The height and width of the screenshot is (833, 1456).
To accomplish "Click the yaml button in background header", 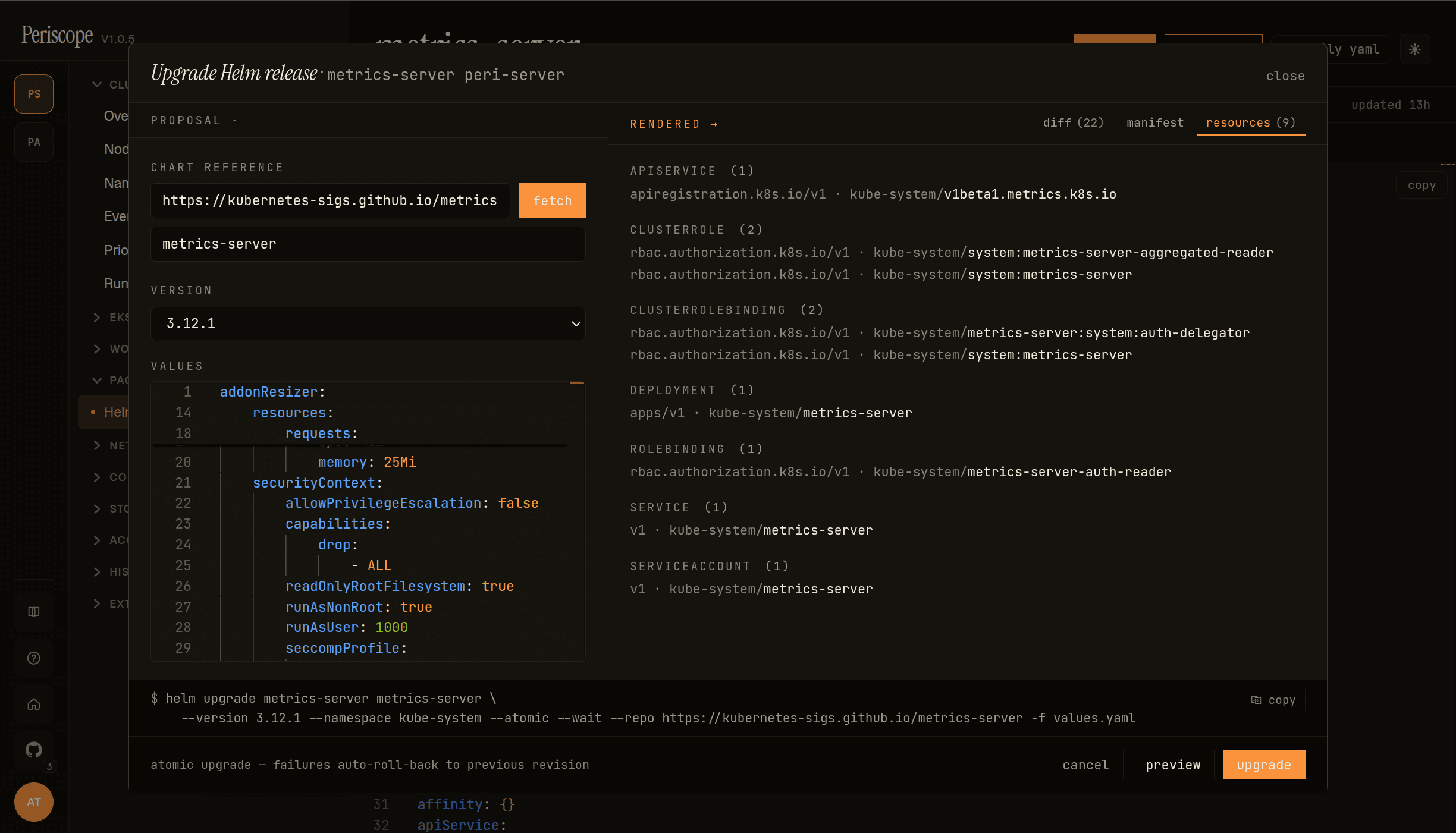I will click(1358, 49).
